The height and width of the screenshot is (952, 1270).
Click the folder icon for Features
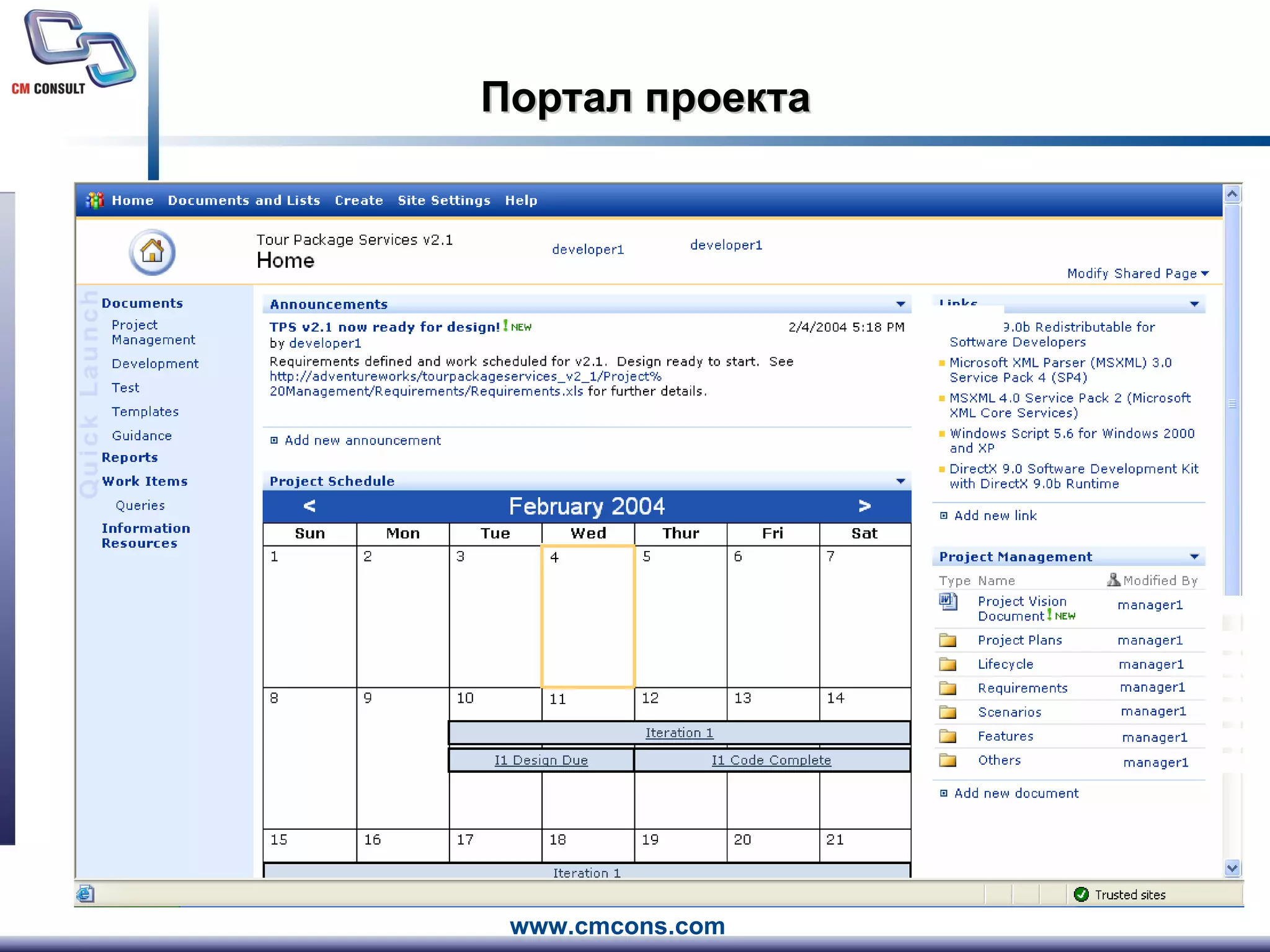coord(948,736)
